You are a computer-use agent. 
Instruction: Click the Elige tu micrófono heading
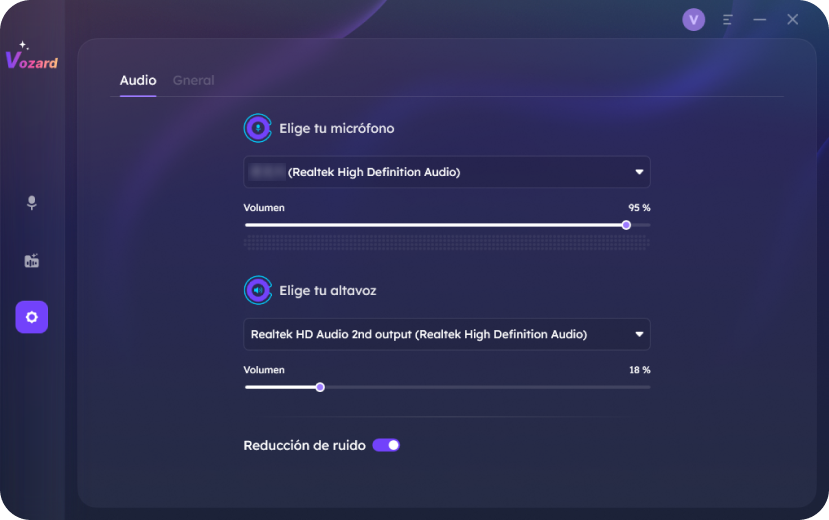(337, 128)
